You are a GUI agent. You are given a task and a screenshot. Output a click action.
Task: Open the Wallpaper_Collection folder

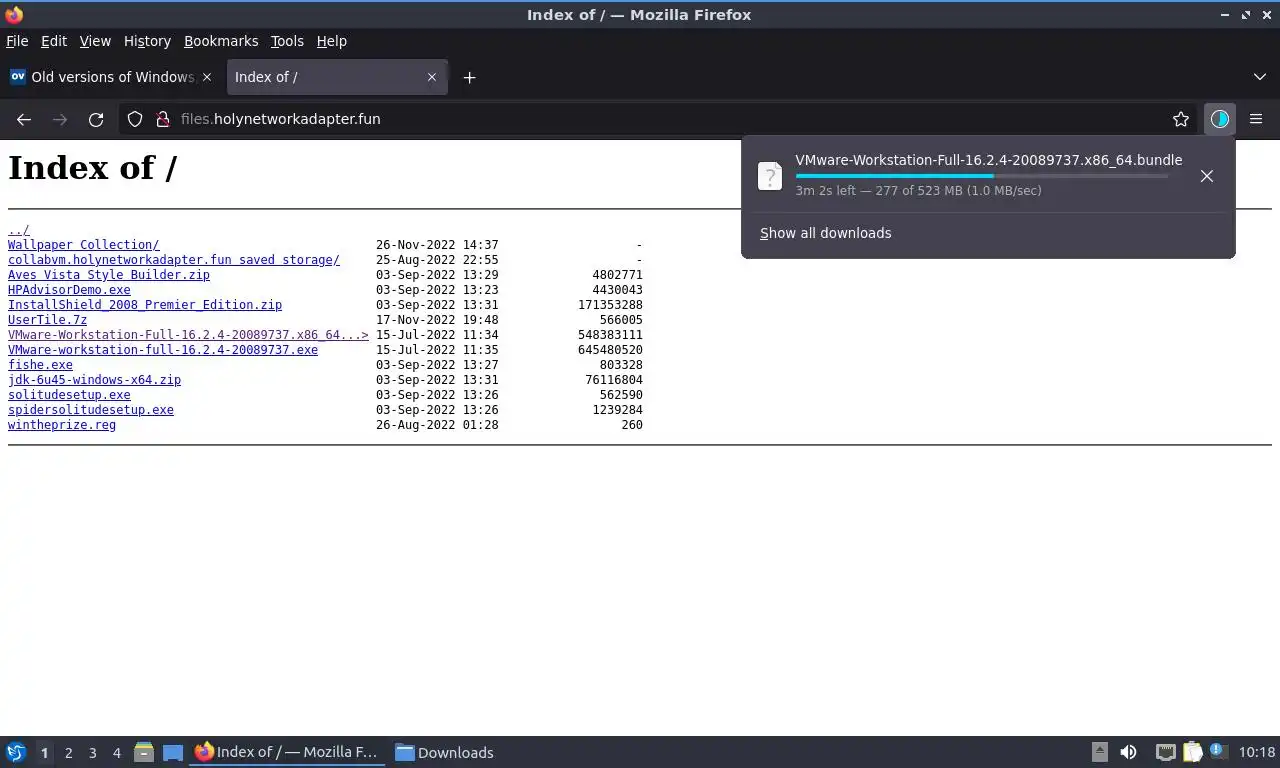83,245
